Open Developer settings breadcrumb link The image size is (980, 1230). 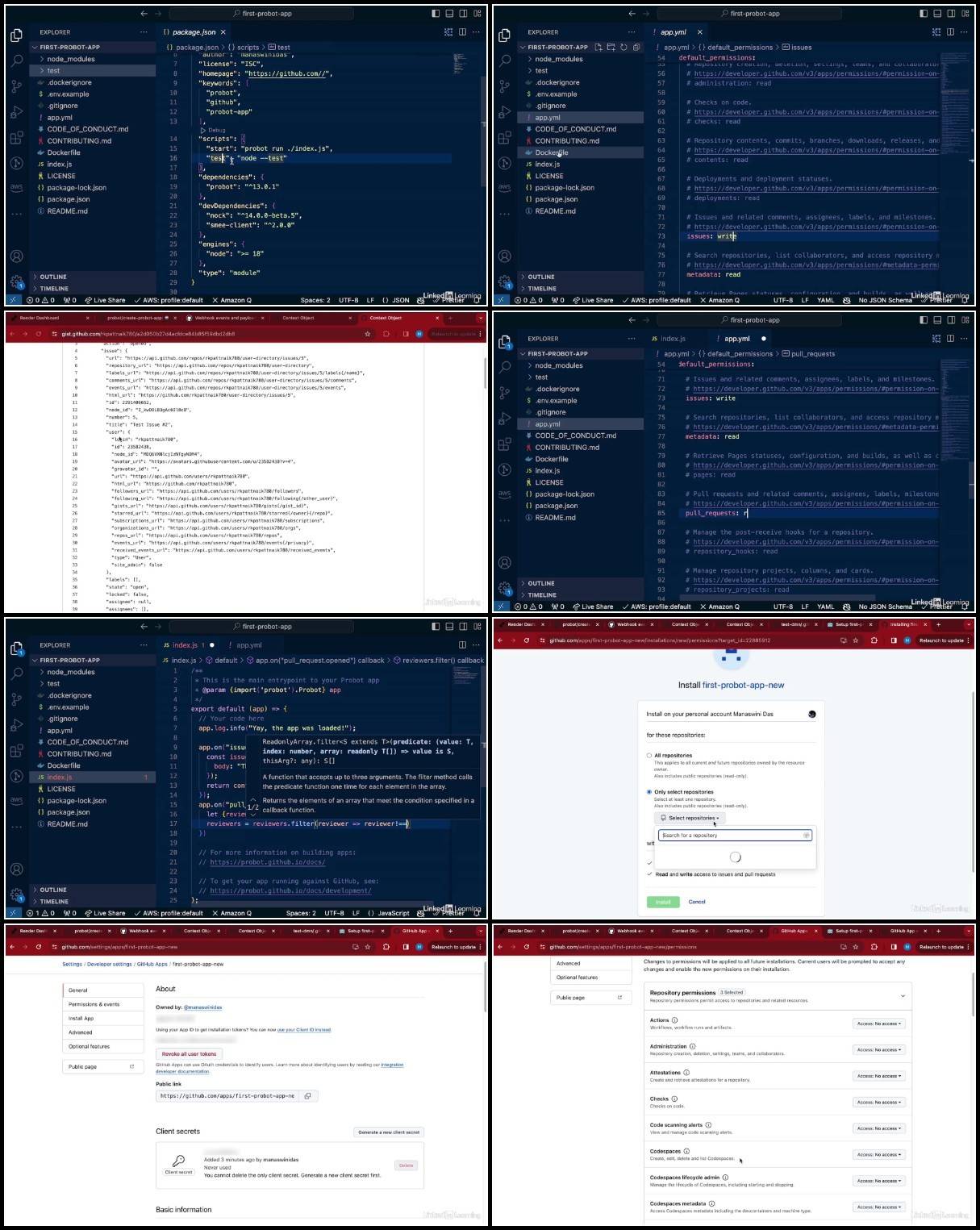click(110, 964)
